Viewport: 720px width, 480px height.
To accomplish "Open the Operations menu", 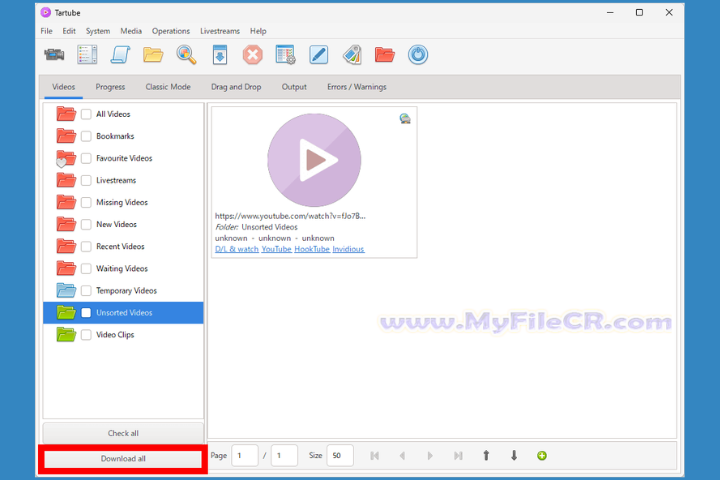I will pyautogui.click(x=171, y=31).
